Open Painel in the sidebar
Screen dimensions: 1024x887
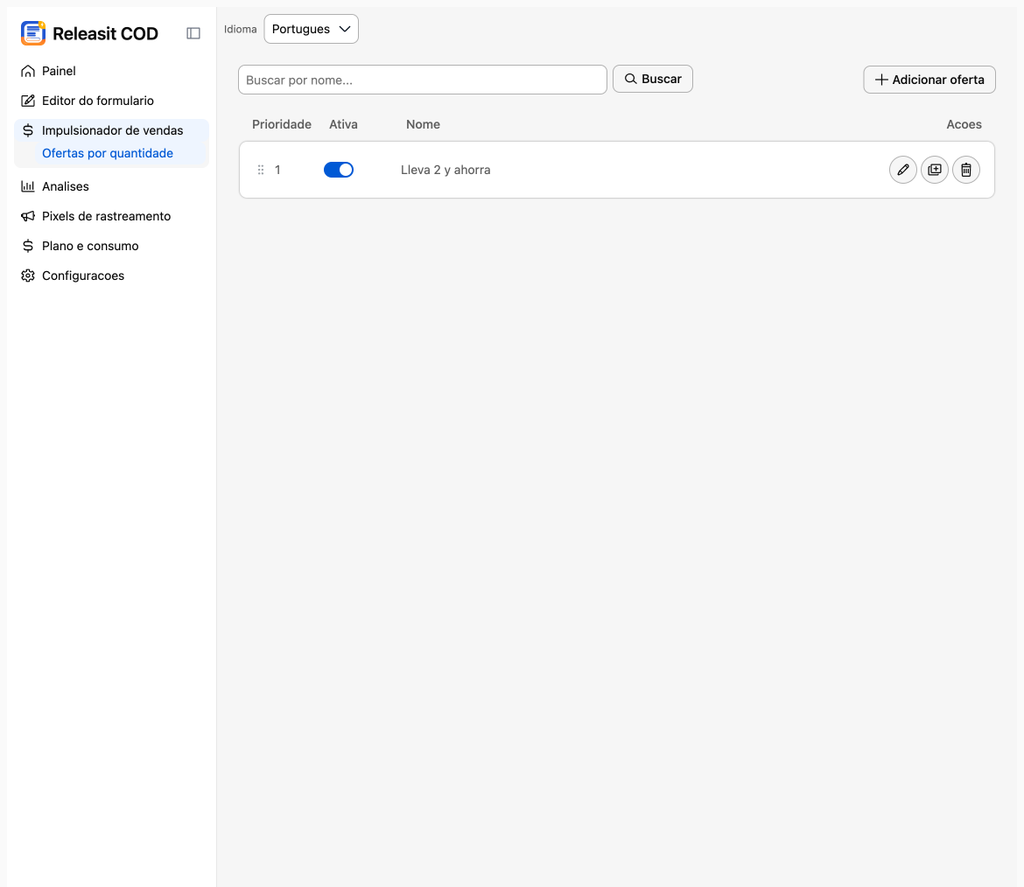coord(111,71)
